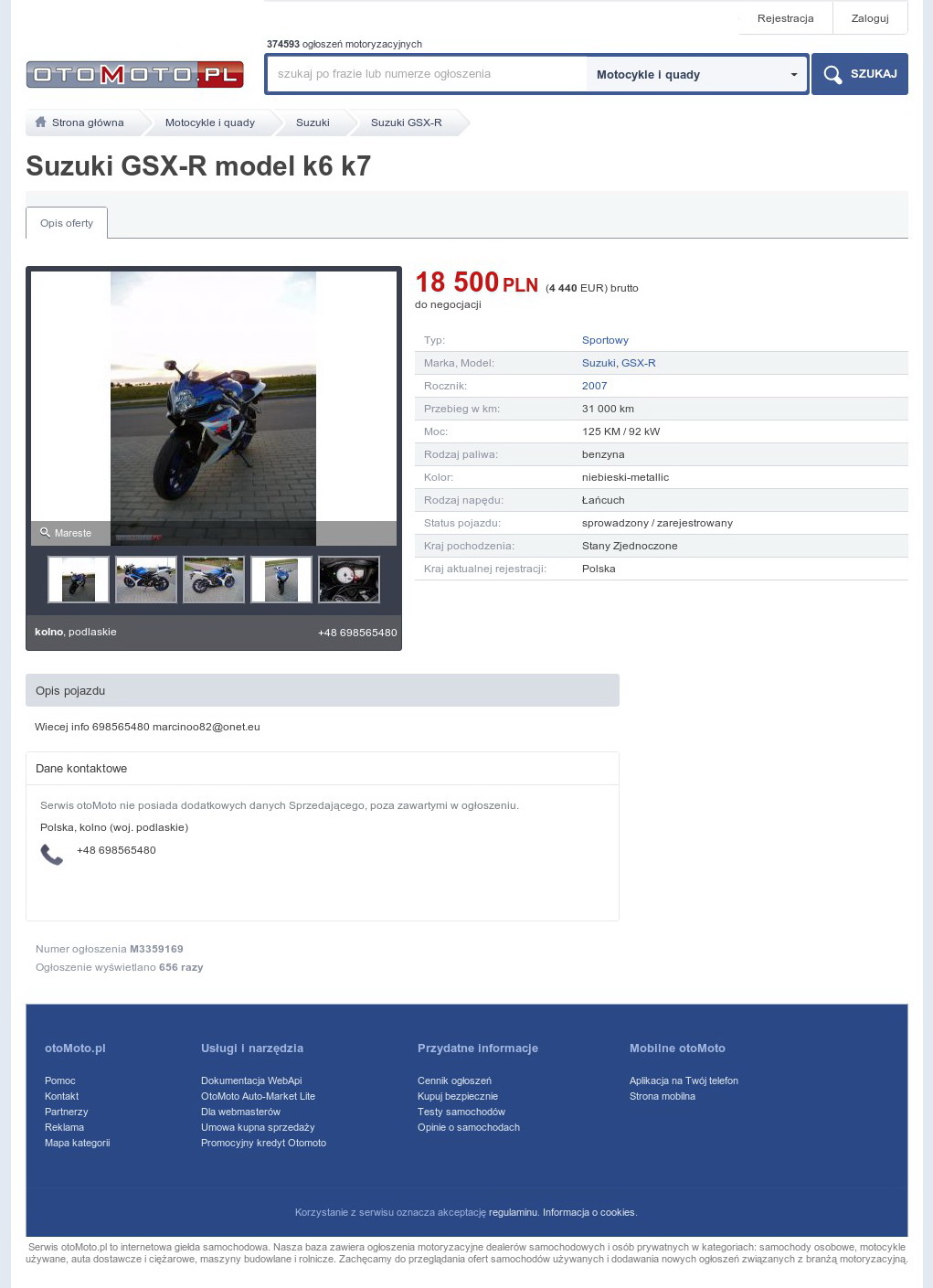This screenshot has height=1288, width=933.
Task: Click the ad number M3359169
Action: coord(156,949)
